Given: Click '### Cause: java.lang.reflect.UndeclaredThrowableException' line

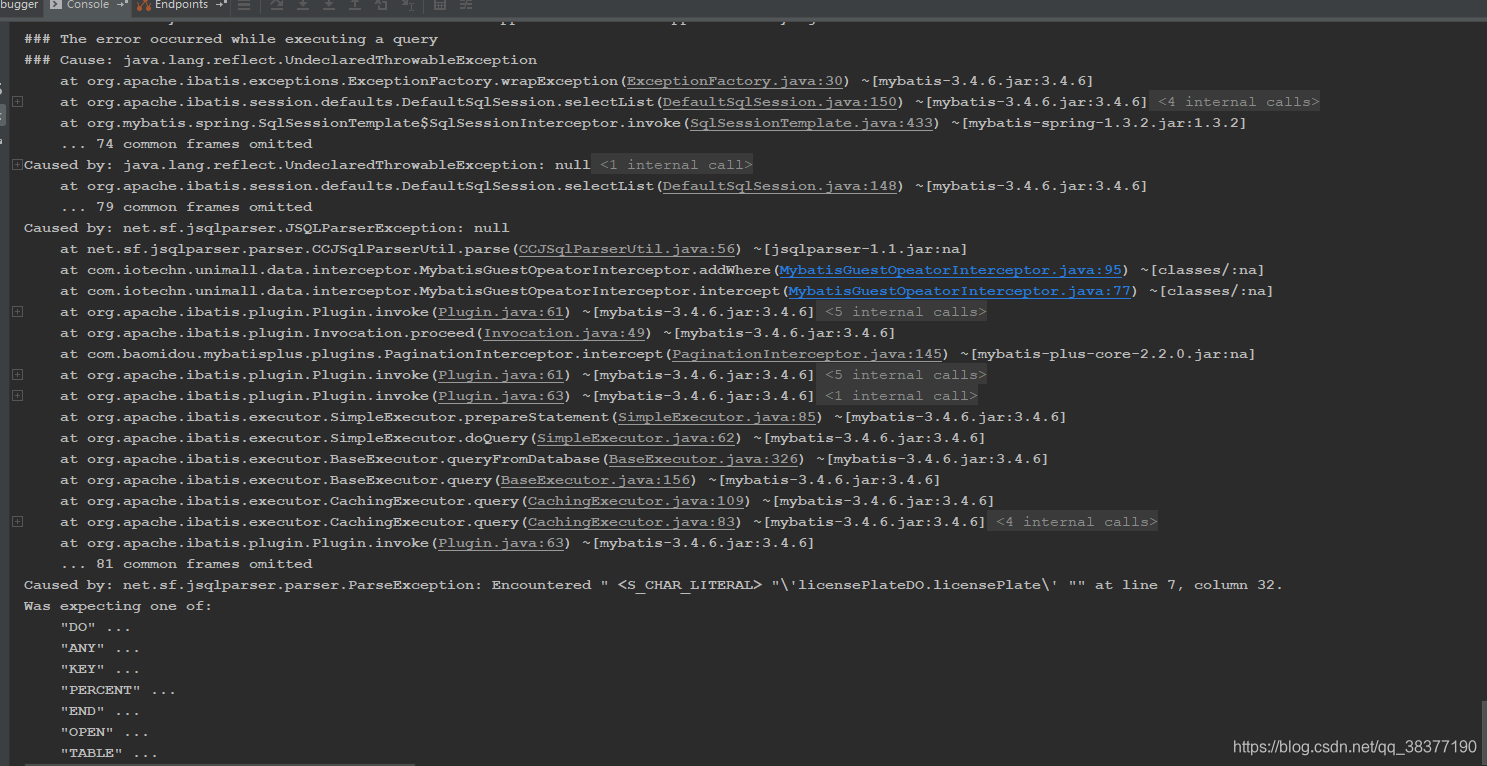Looking at the screenshot, I should (280, 60).
